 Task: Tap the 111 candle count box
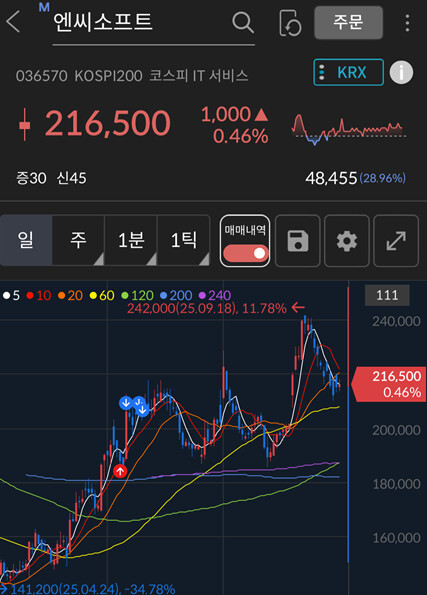387,295
